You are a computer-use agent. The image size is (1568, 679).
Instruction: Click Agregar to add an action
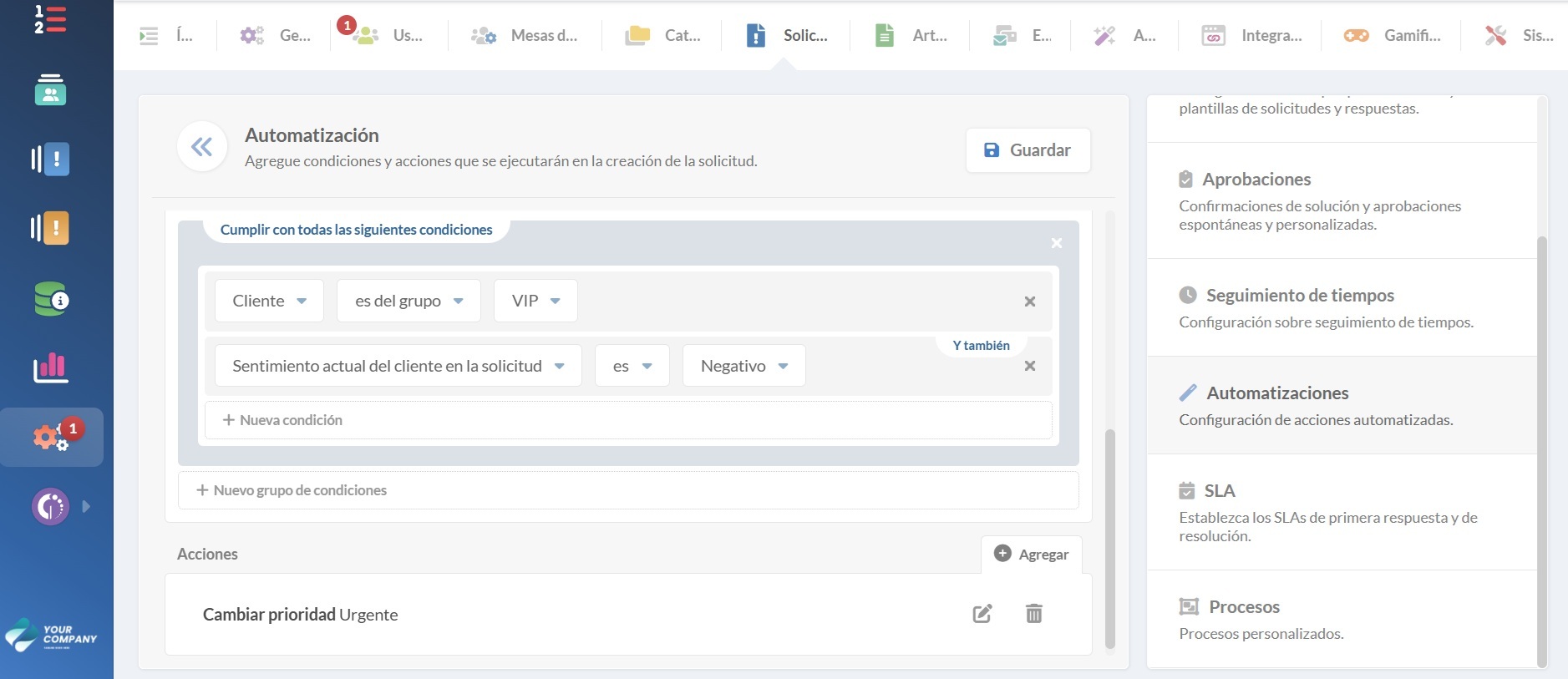[x=1031, y=555]
